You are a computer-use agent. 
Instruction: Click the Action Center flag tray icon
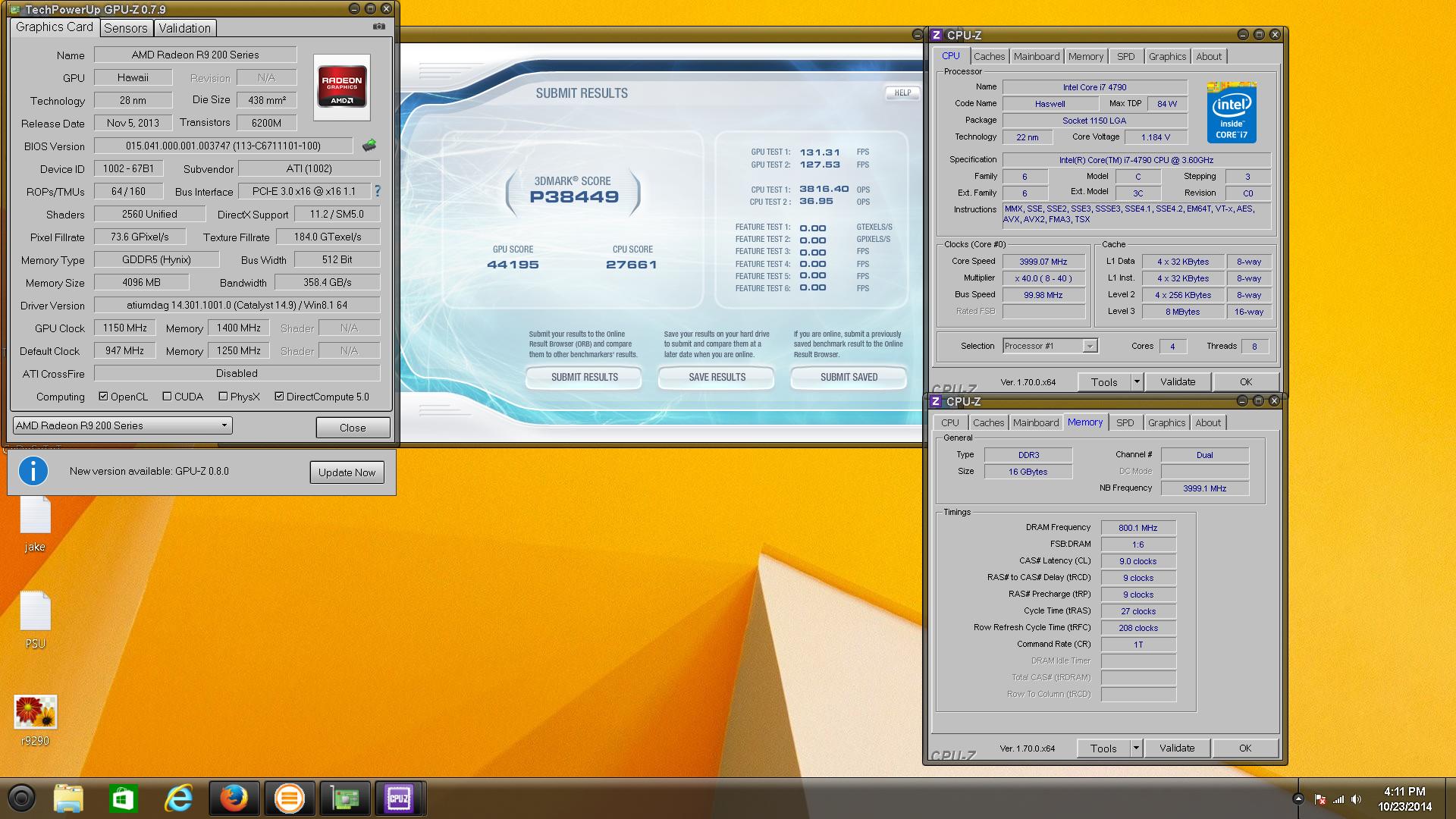1320,799
